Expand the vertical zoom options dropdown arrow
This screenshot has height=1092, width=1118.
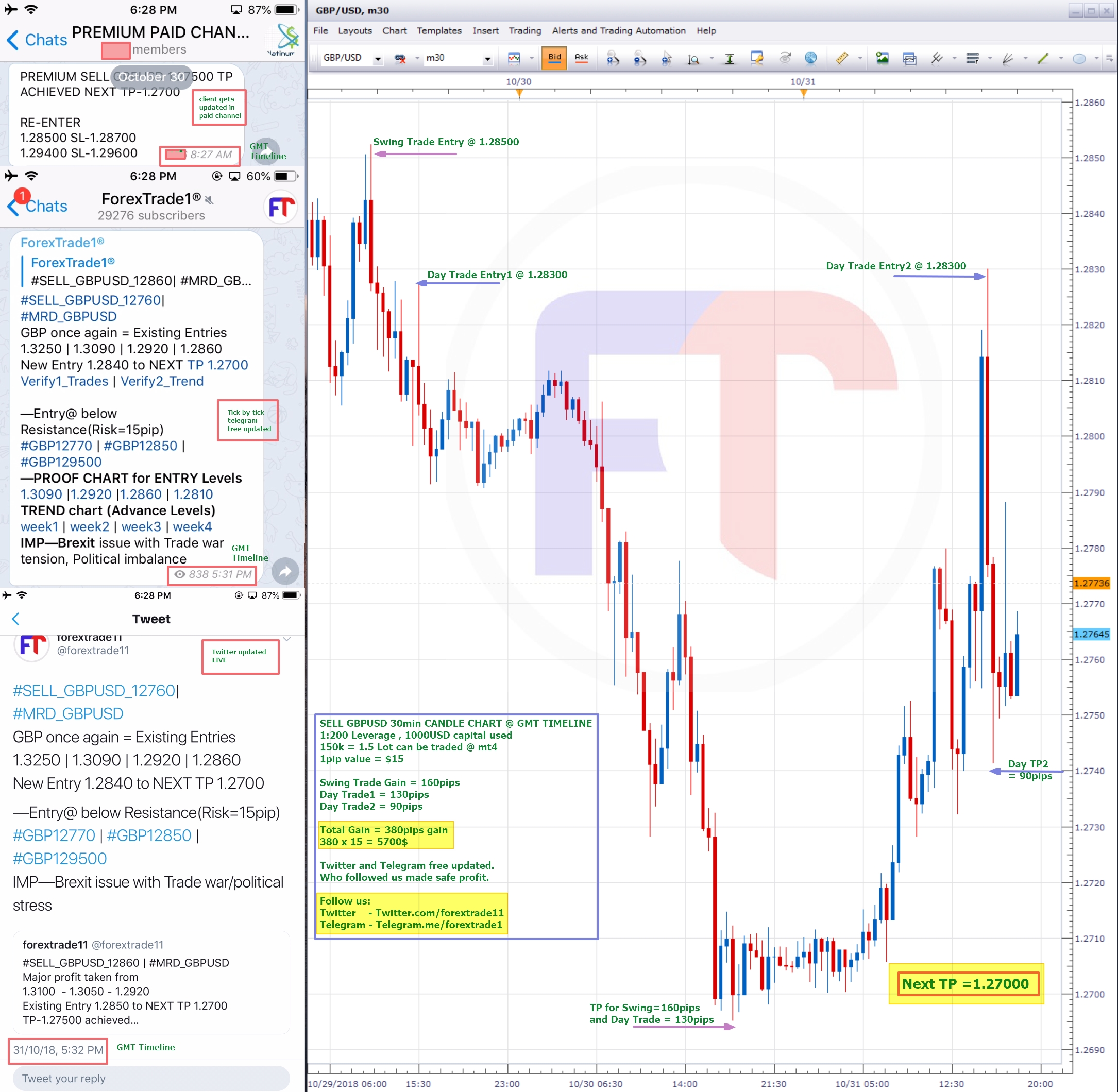(x=712, y=58)
